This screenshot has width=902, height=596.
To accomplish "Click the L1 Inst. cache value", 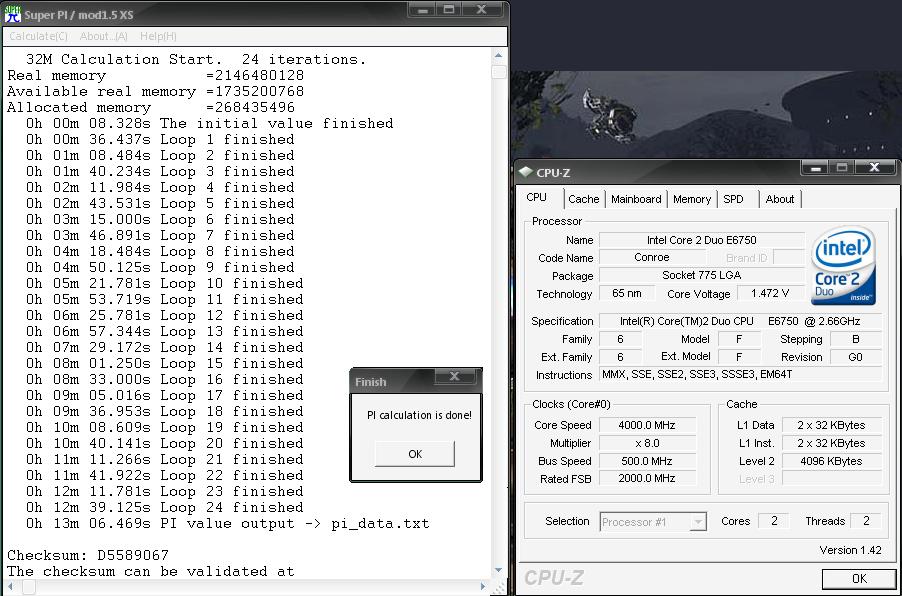I will tap(831, 443).
